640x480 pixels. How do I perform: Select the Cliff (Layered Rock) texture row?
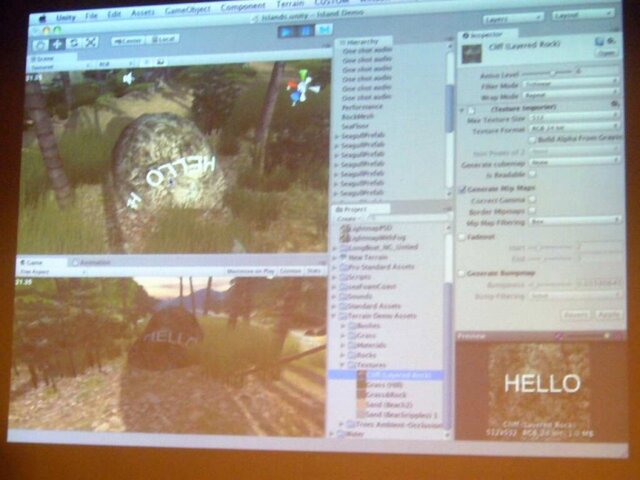(387, 375)
